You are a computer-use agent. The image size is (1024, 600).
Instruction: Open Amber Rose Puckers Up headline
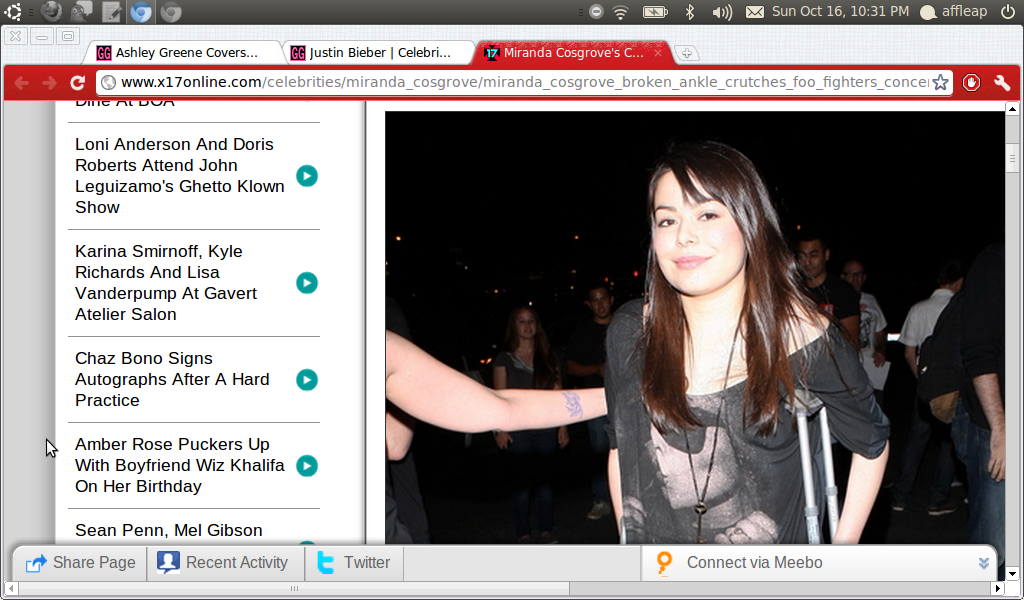coord(180,466)
